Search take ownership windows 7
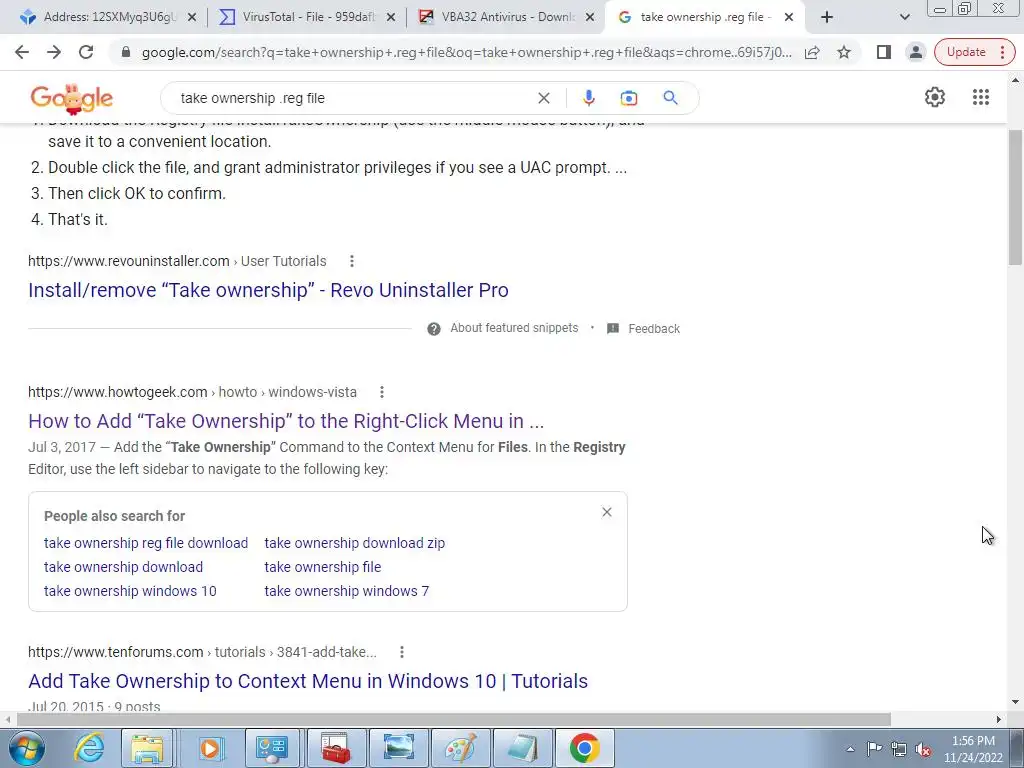 pyautogui.click(x=347, y=591)
